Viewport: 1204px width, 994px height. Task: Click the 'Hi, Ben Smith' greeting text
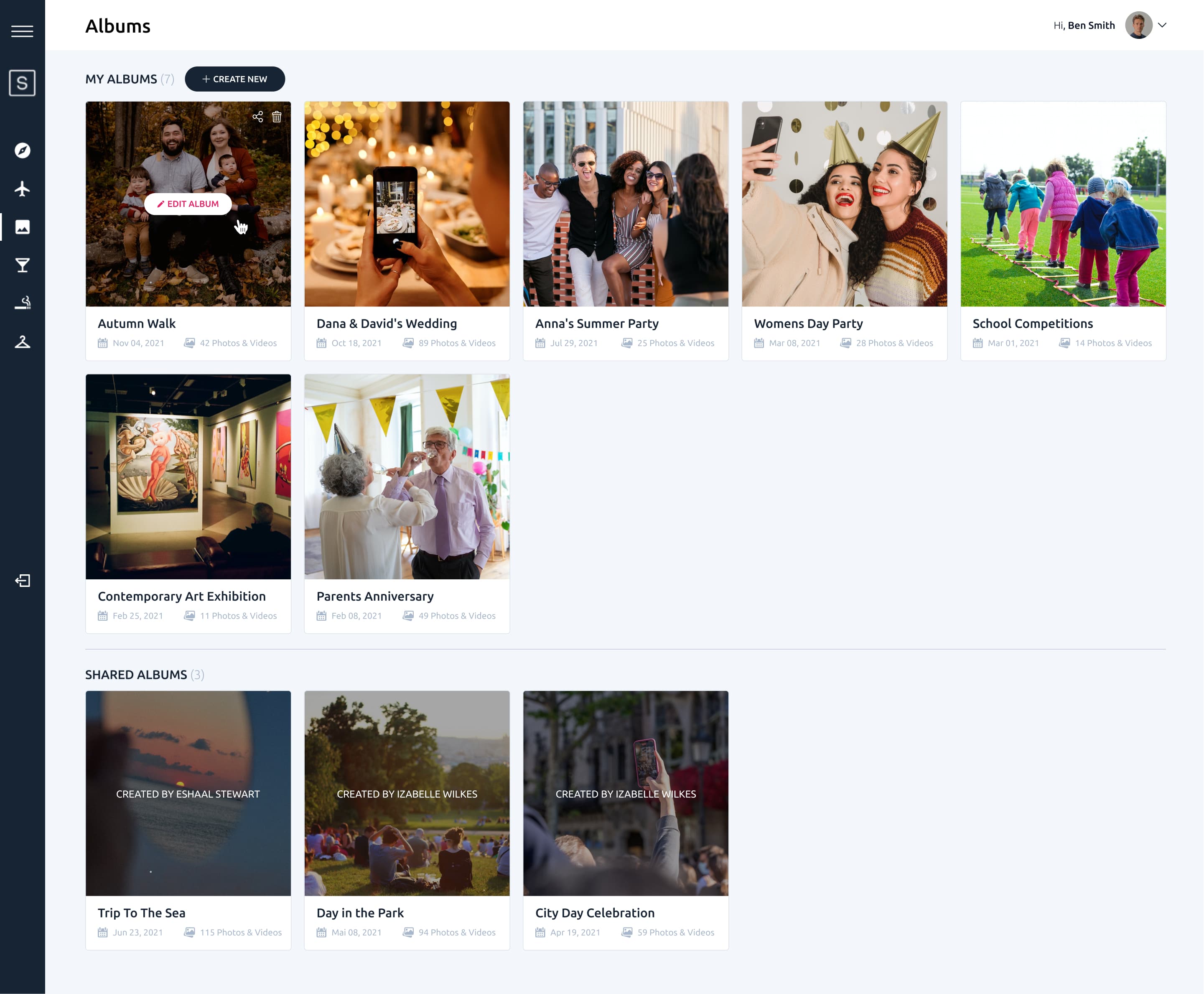coord(1084,25)
